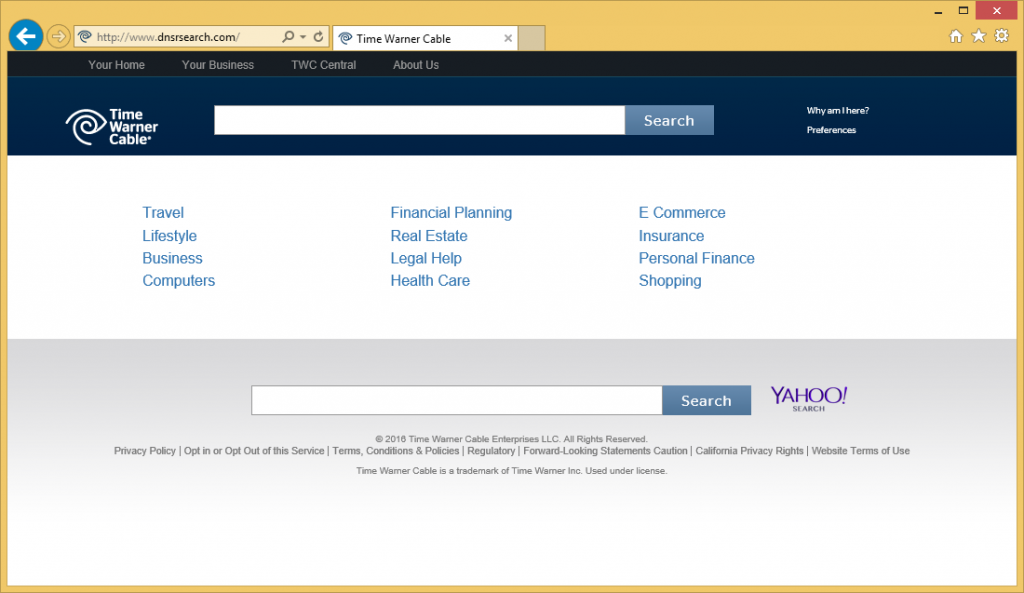Open Your Business menu item
Viewport: 1024px width, 593px height.
tap(217, 65)
